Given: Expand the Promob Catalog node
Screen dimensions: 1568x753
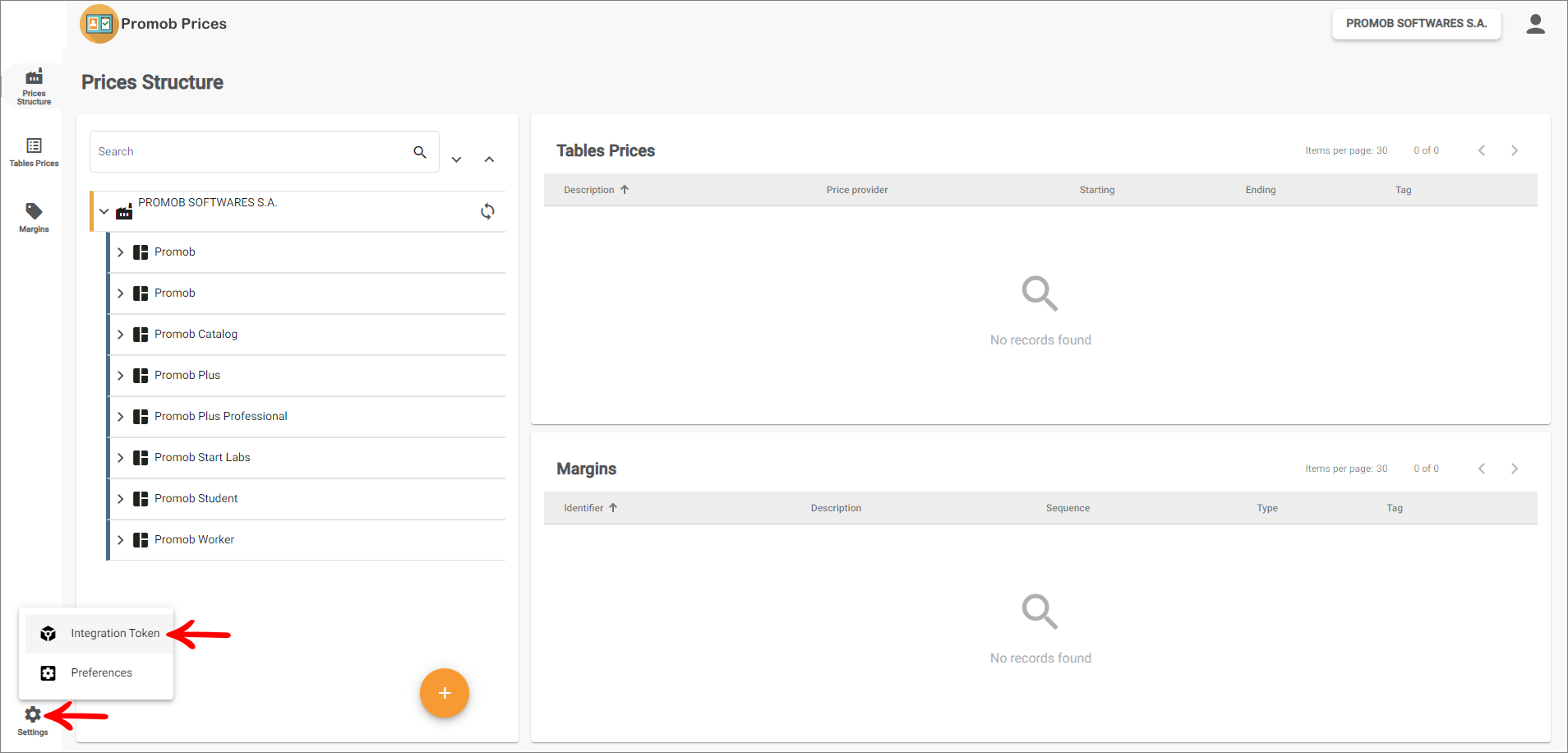Looking at the screenshot, I should [x=121, y=335].
